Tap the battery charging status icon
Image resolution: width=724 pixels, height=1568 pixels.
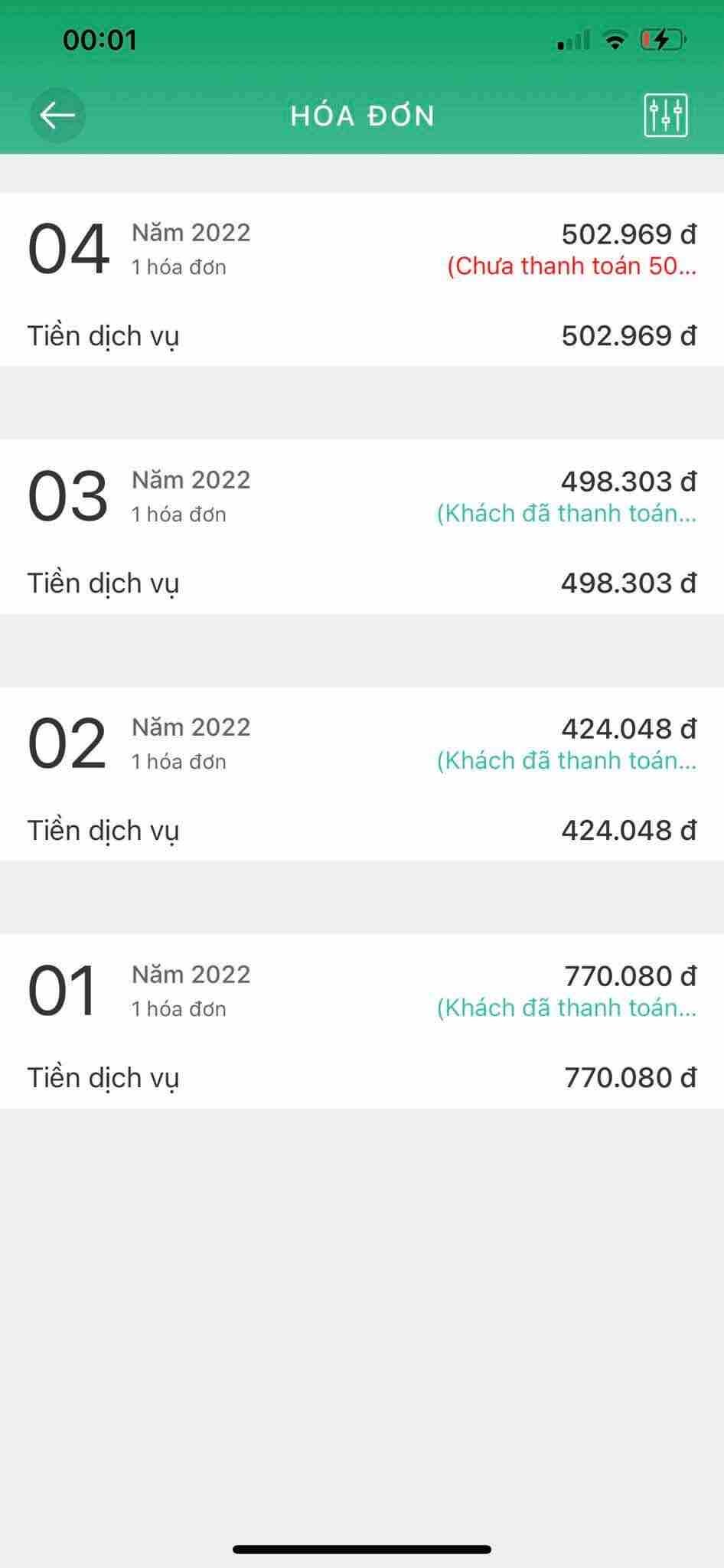[x=663, y=39]
